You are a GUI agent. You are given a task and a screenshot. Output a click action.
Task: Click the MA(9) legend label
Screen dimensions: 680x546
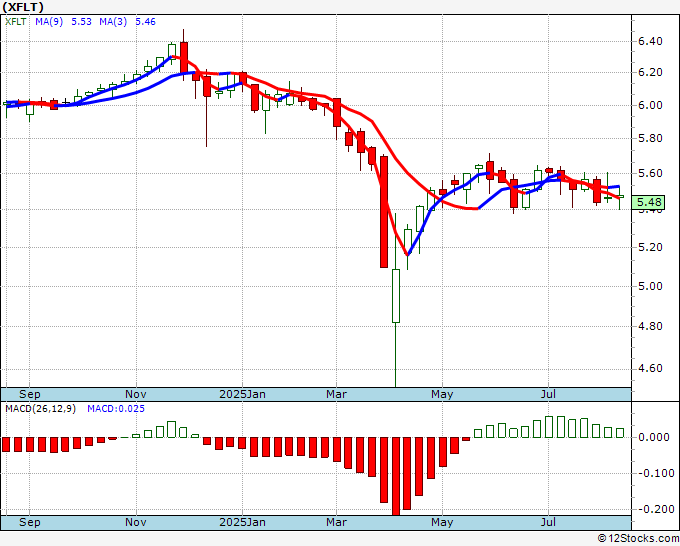point(49,22)
